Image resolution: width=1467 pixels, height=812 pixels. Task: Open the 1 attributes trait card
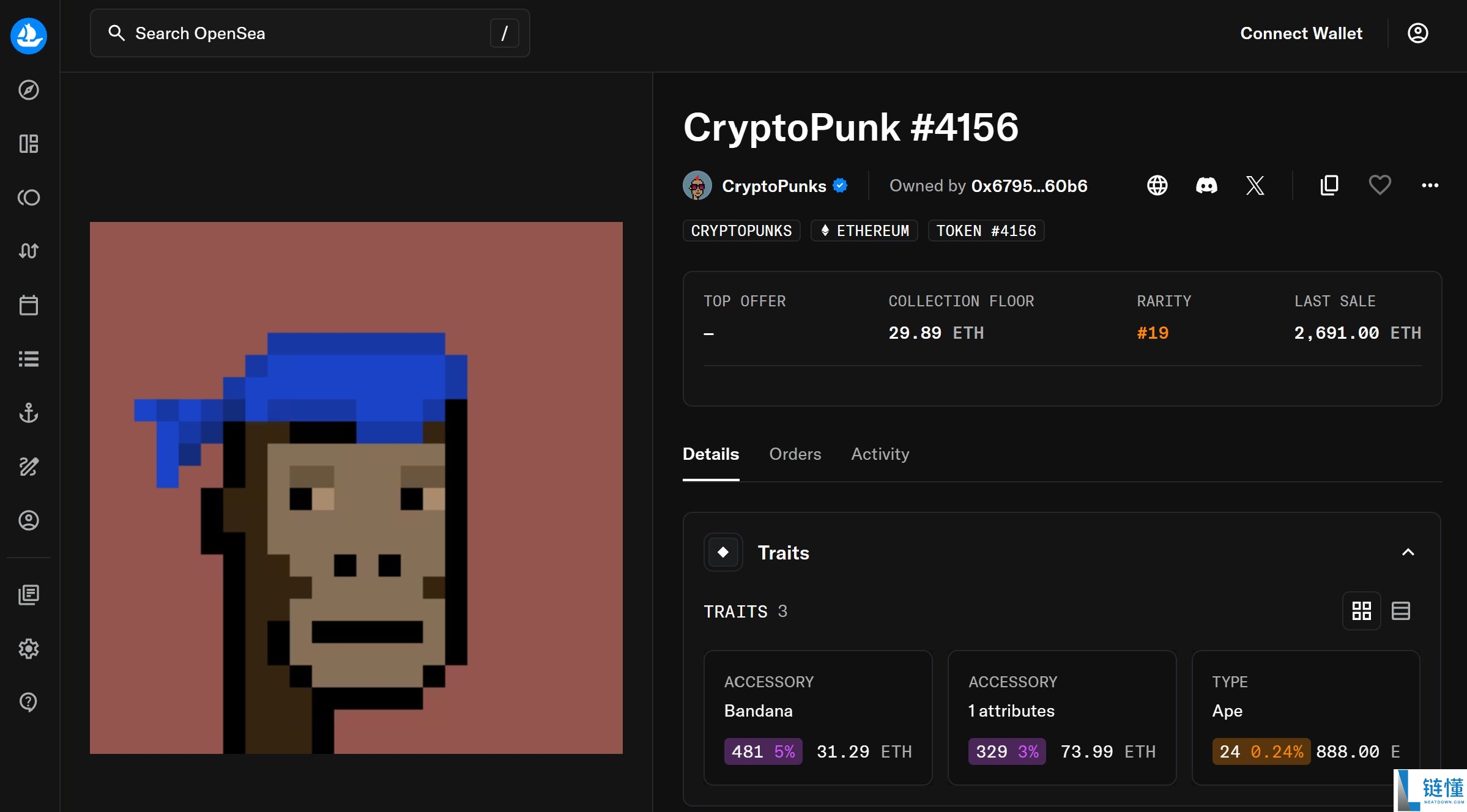pyautogui.click(x=1062, y=718)
